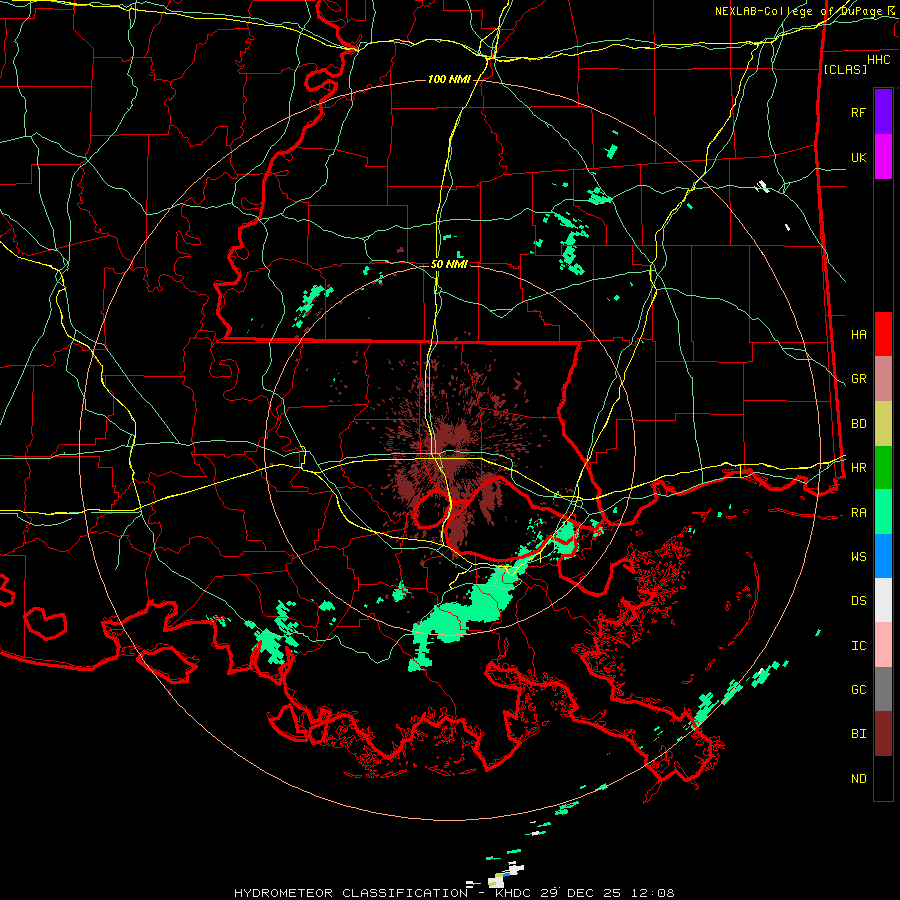Click the 'RF' legend label
This screenshot has height=900, width=900.
pos(858,112)
